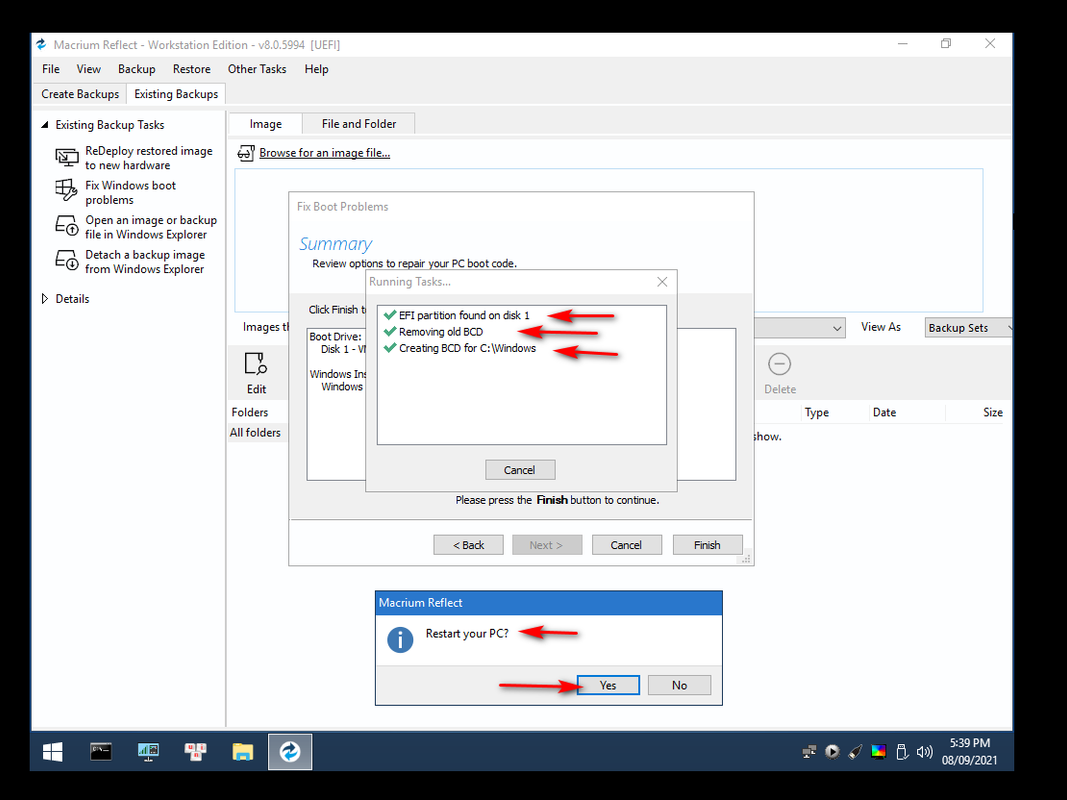Open the Other Tasks menu
1067x800 pixels.
257,69
